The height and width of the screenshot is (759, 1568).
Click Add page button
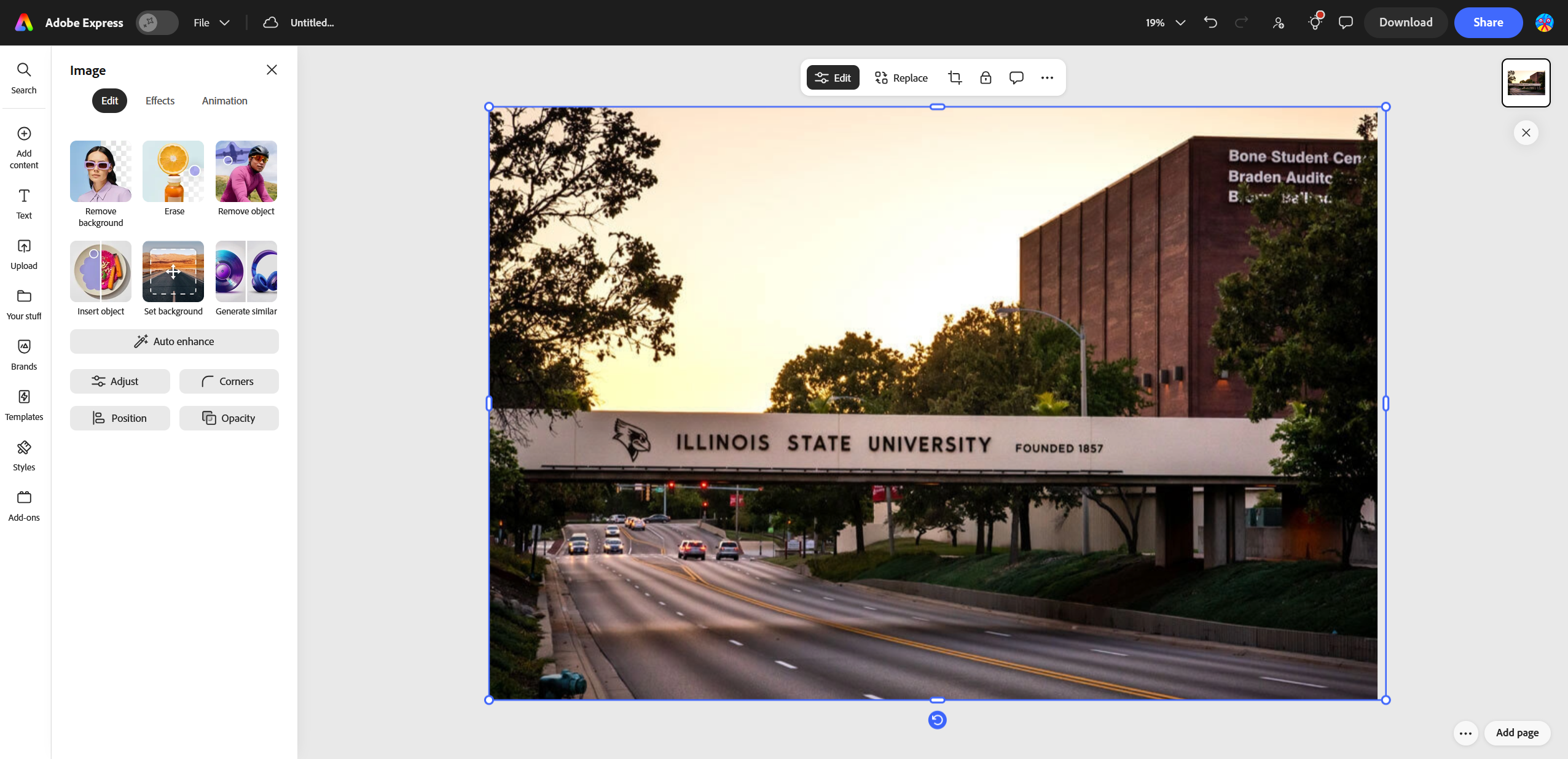(x=1517, y=733)
